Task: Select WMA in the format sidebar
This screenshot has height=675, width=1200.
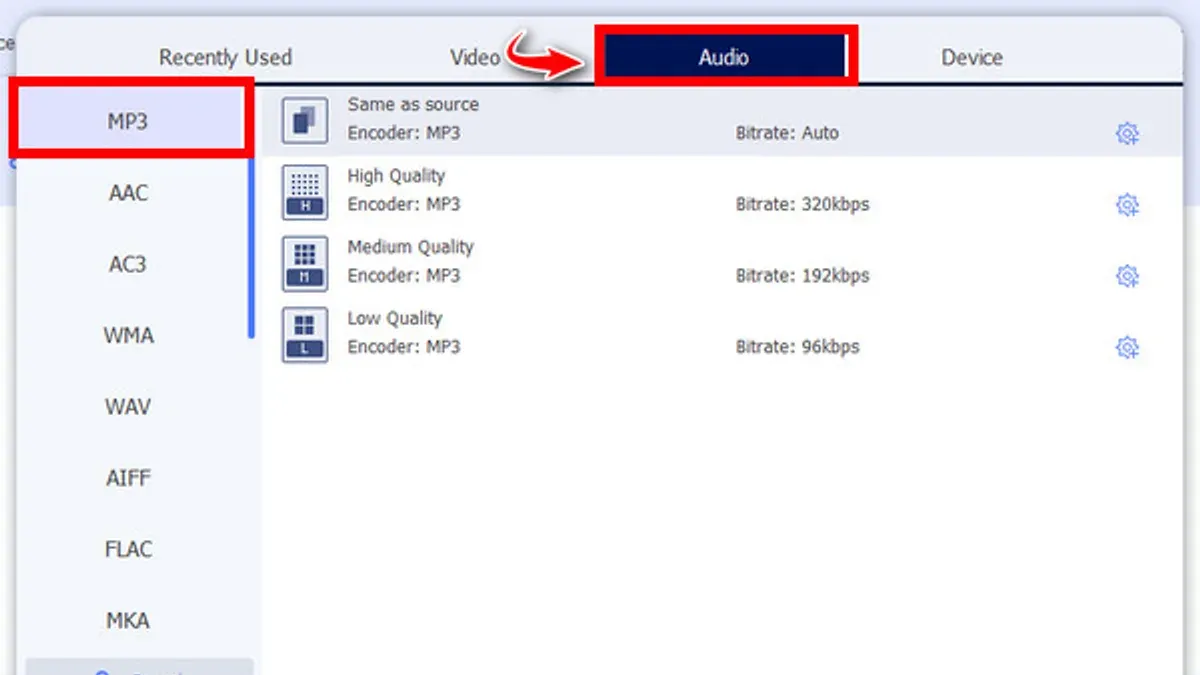Action: pos(129,335)
